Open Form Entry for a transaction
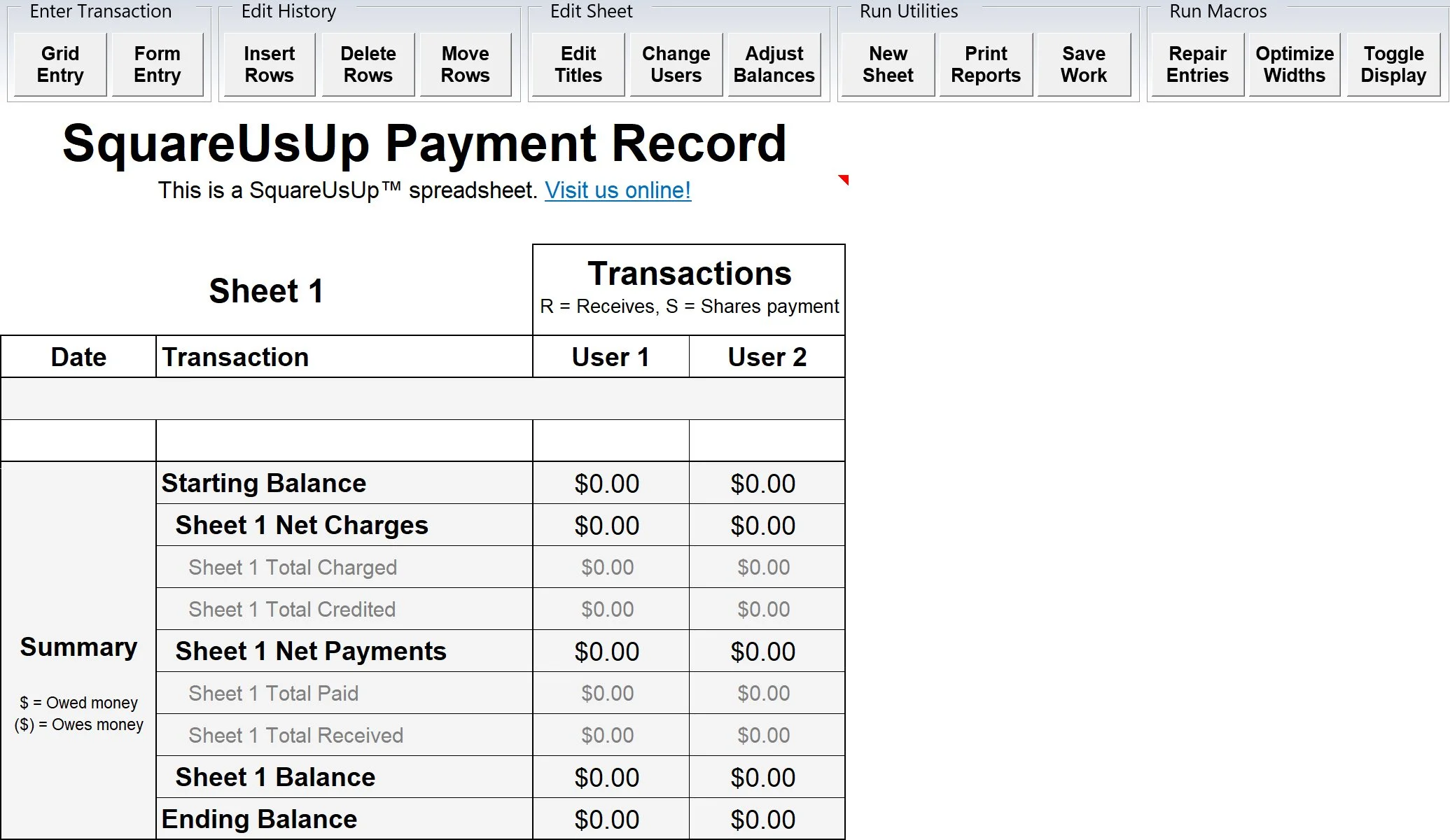This screenshot has width=1450, height=840. pyautogui.click(x=158, y=64)
